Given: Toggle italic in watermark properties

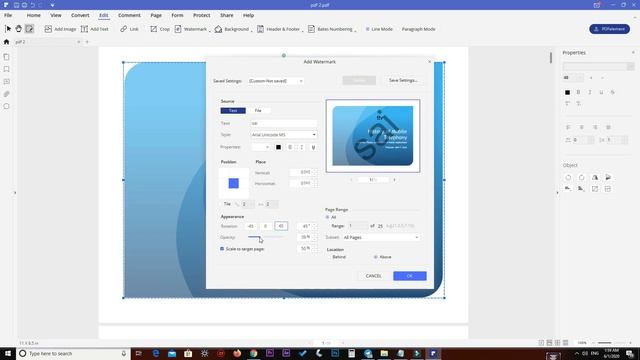Looking at the screenshot, I should [302, 147].
